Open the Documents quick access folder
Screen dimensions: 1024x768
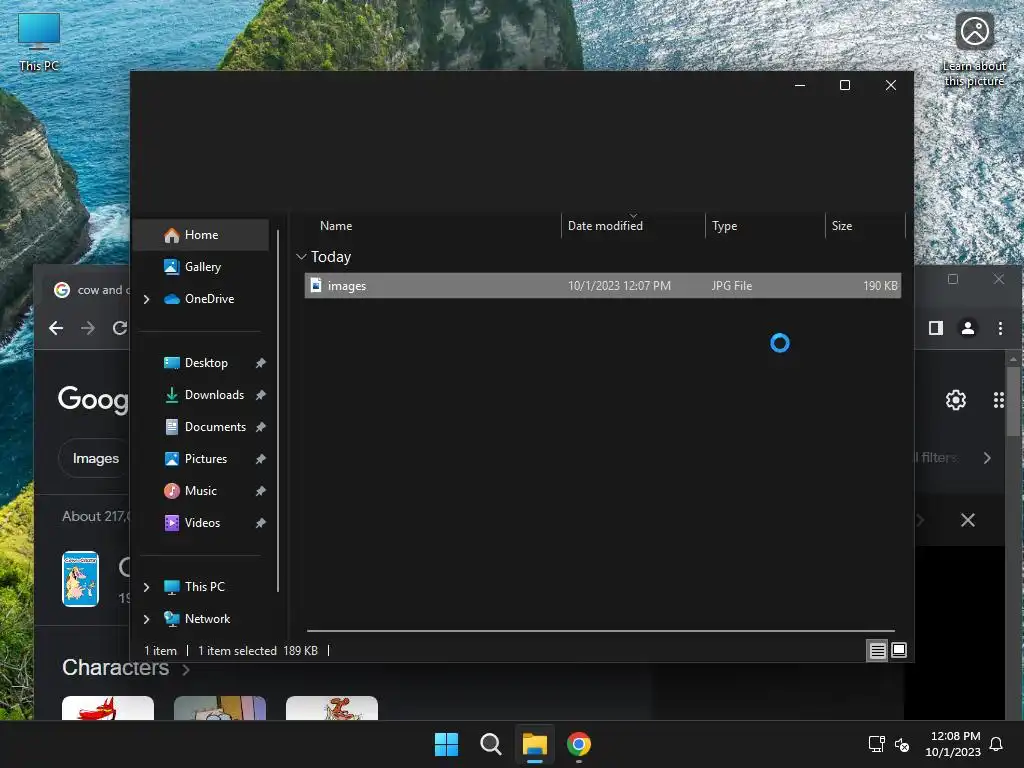pyautogui.click(x=215, y=427)
